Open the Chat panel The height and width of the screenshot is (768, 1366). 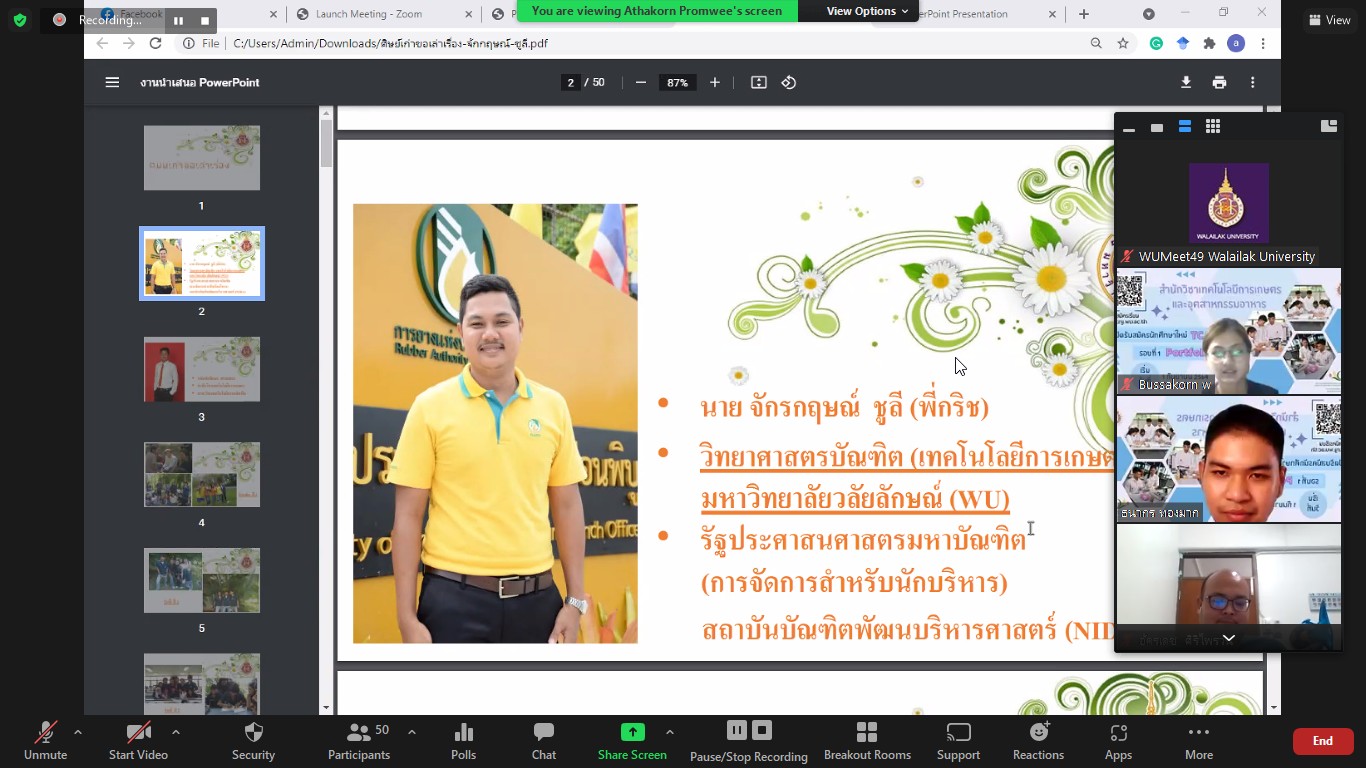click(543, 741)
